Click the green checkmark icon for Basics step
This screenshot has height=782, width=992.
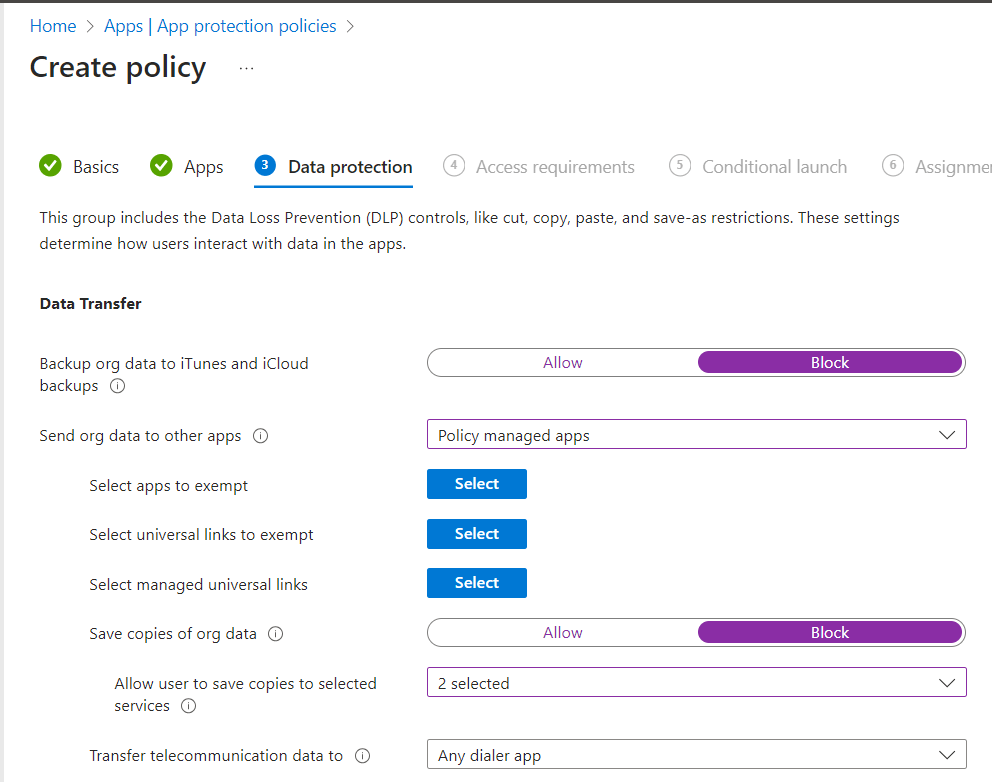(x=50, y=166)
